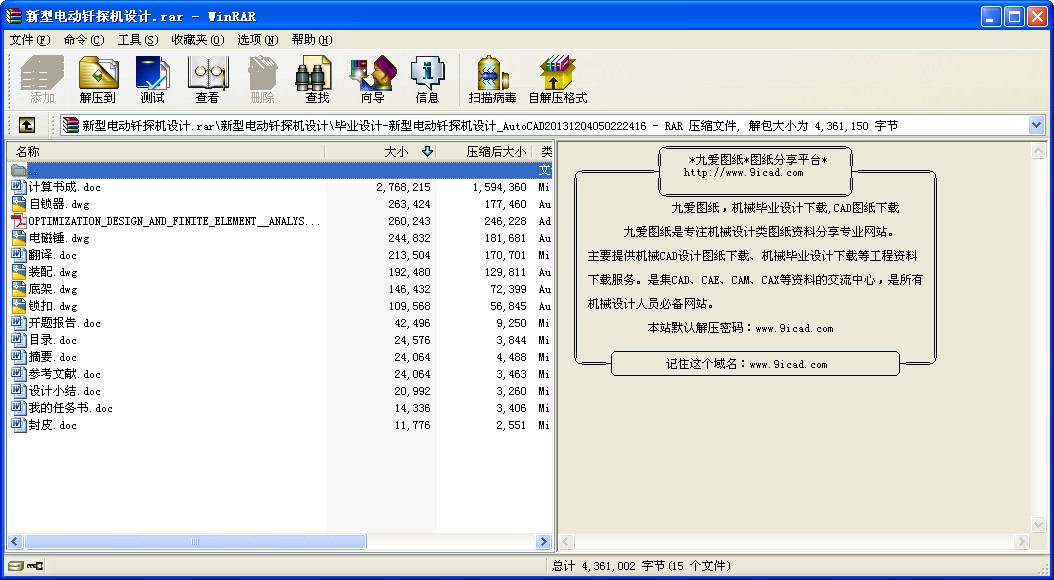This screenshot has width=1054, height=580.
Task: Sort by 大小 column header
Action: (x=380, y=152)
